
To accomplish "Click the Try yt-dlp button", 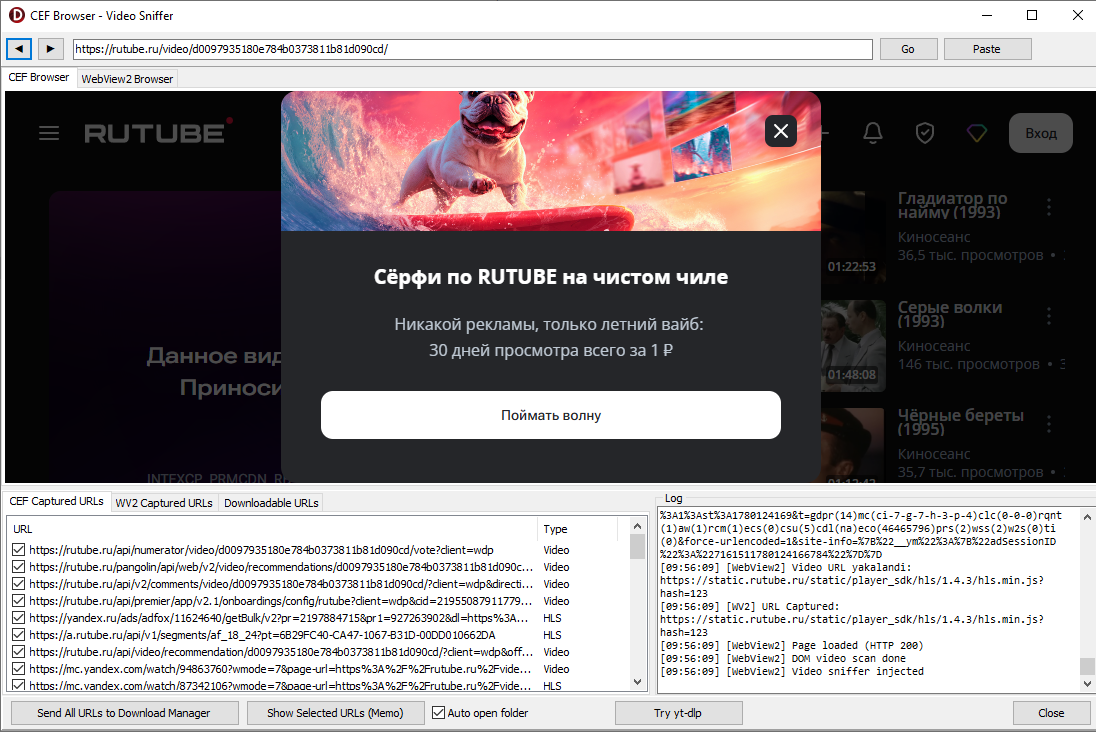I will 678,713.
